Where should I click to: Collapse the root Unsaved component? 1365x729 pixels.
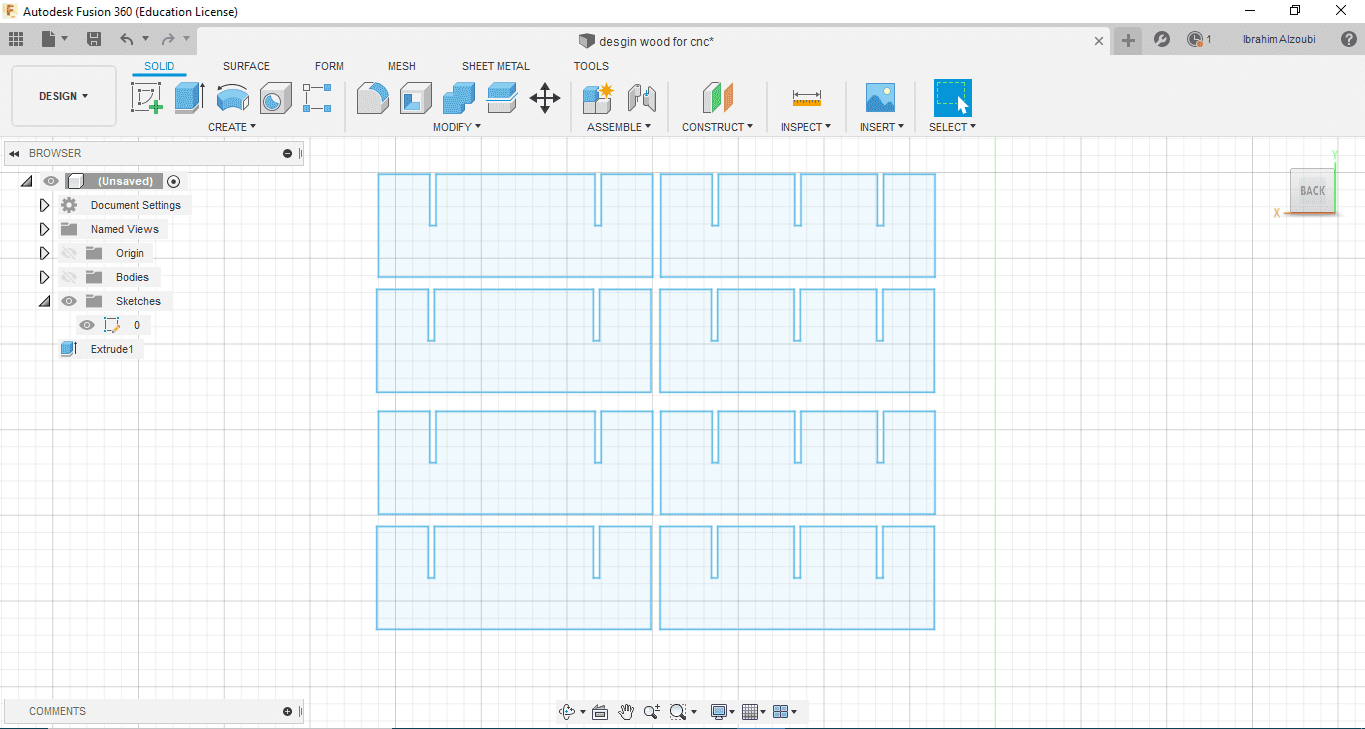pyautogui.click(x=26, y=181)
